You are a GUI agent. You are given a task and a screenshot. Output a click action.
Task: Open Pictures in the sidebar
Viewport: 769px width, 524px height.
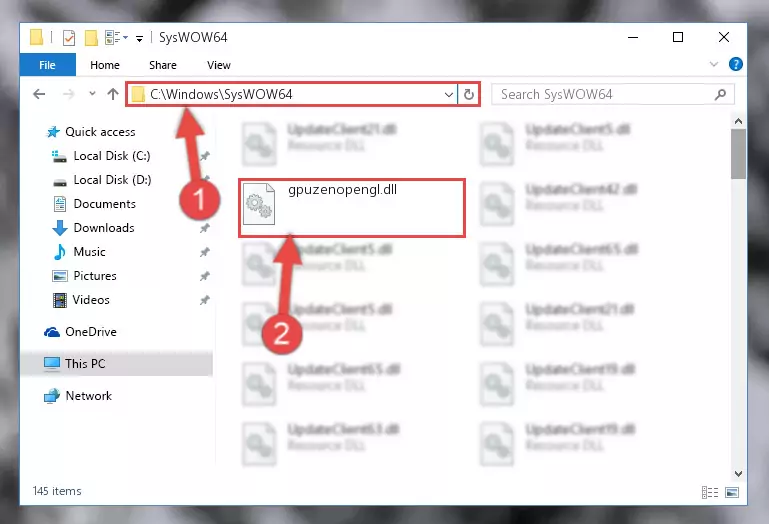click(x=95, y=276)
